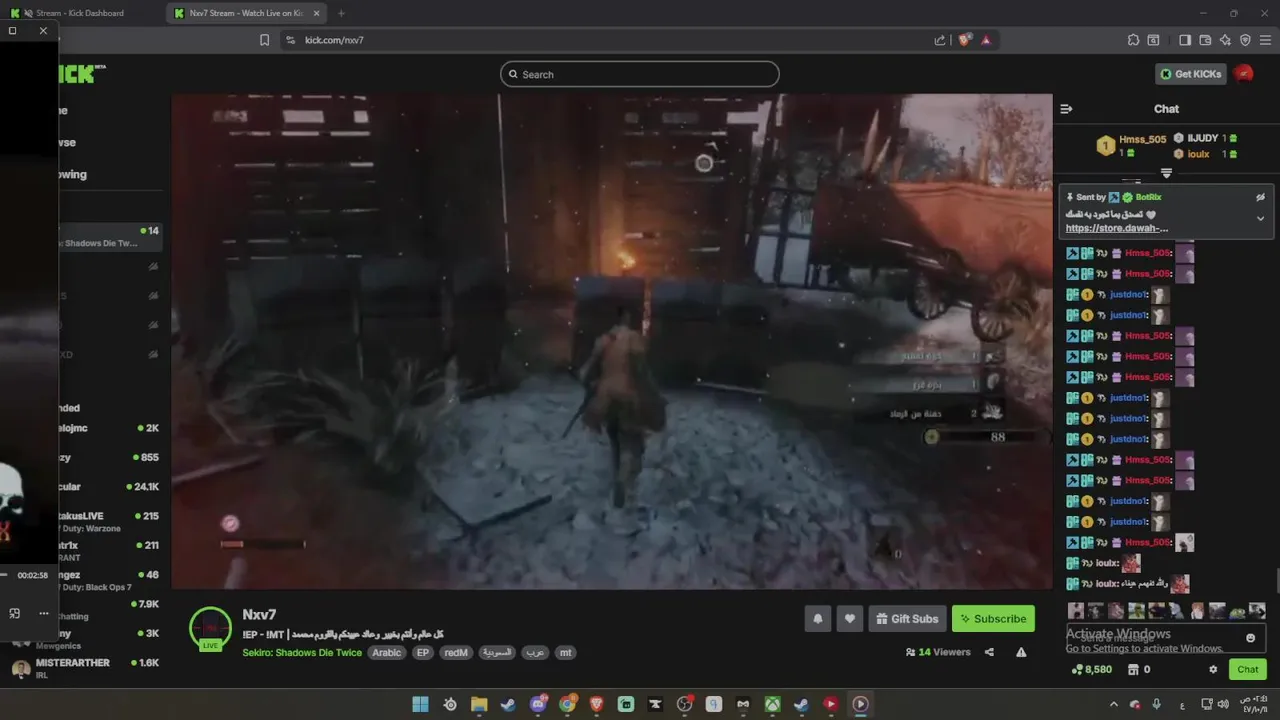Select the Nxv7 Stream browser tab
Screen dimensions: 1280x720
pyautogui.click(x=247, y=13)
